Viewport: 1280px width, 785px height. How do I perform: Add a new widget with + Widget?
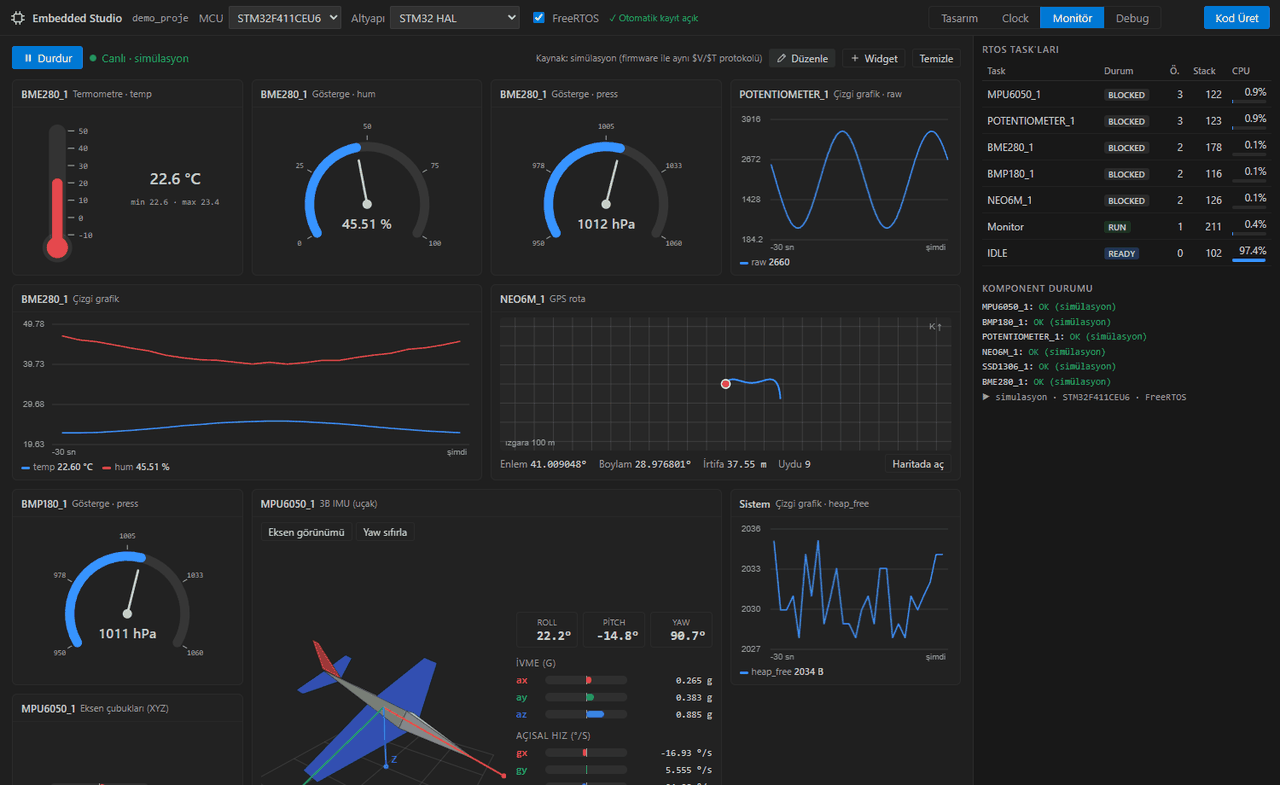point(874,58)
